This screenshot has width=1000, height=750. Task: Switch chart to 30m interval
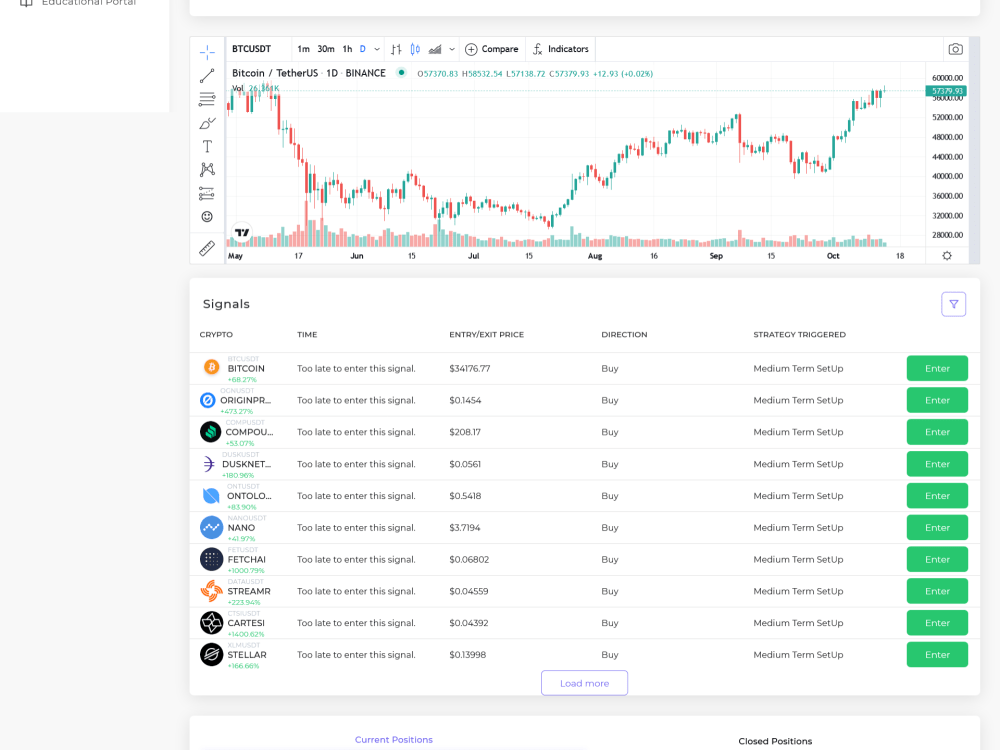coord(326,49)
